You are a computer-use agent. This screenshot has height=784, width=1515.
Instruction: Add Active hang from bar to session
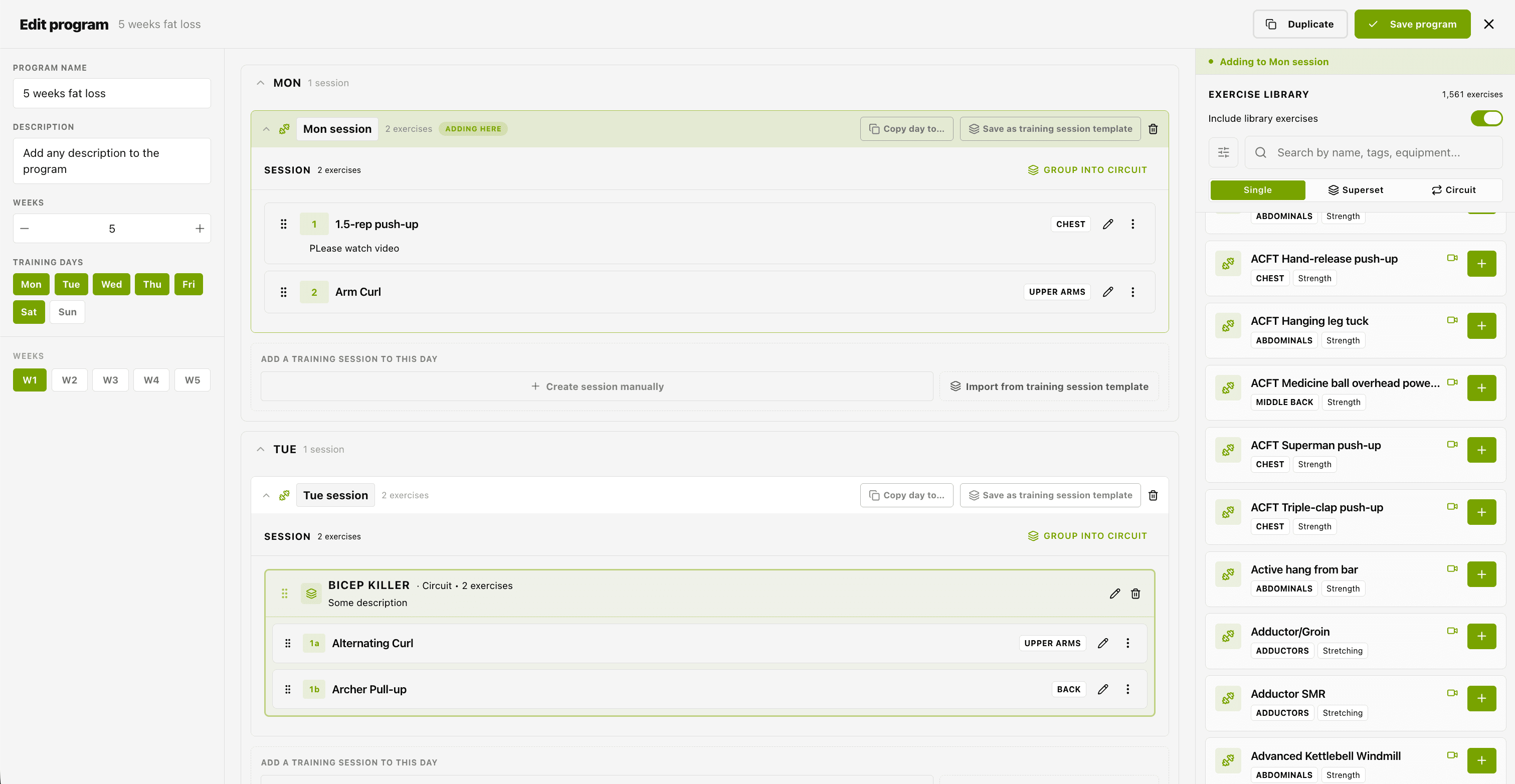coord(1481,574)
